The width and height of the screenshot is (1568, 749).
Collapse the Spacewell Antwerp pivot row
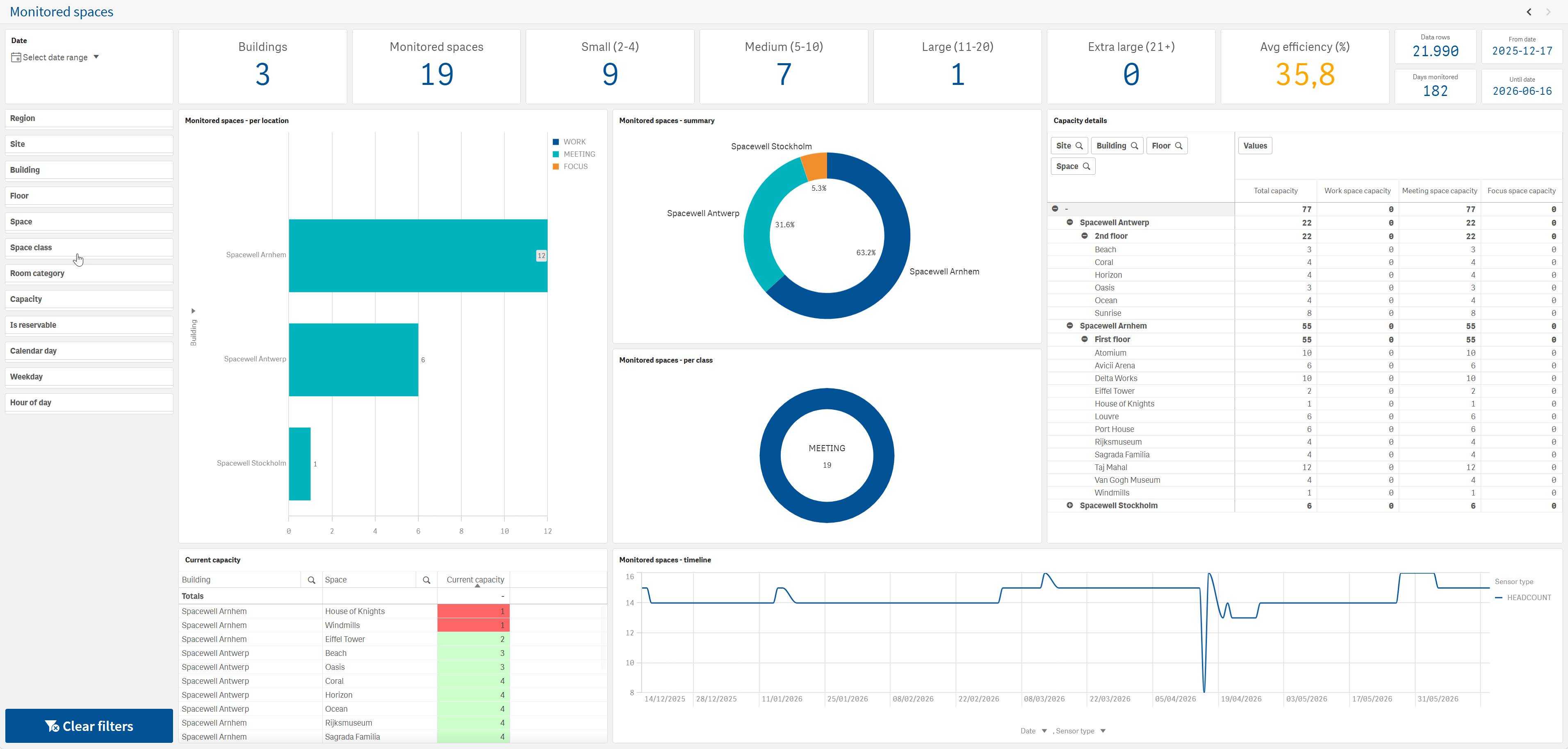(1069, 222)
